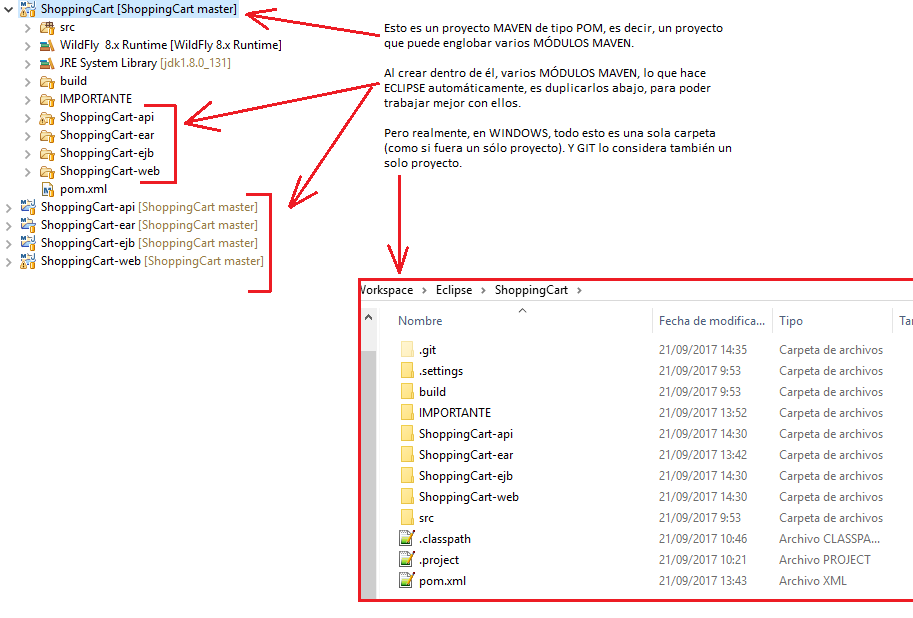Expand JRE System Library node

click(x=27, y=63)
